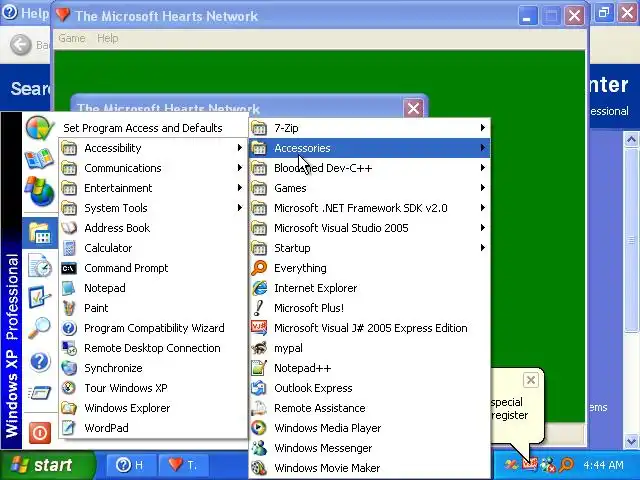The image size is (640, 480).
Task: Open Windows Messenger
Action: point(369,448)
